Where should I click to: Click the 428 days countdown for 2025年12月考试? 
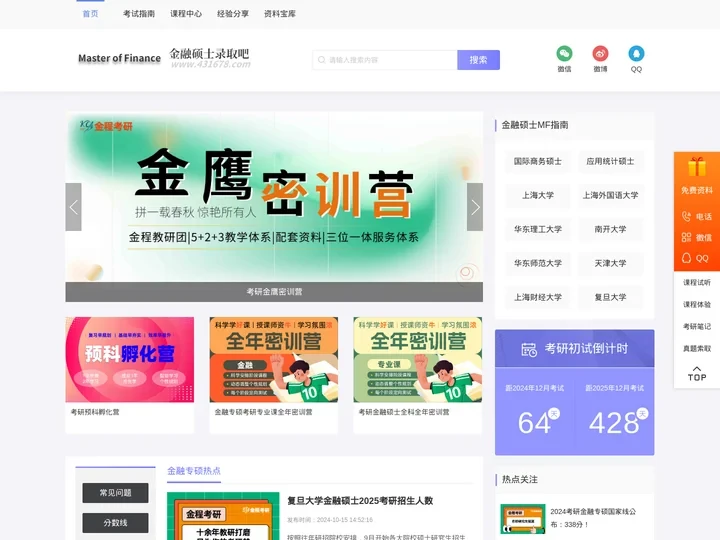tap(614, 423)
